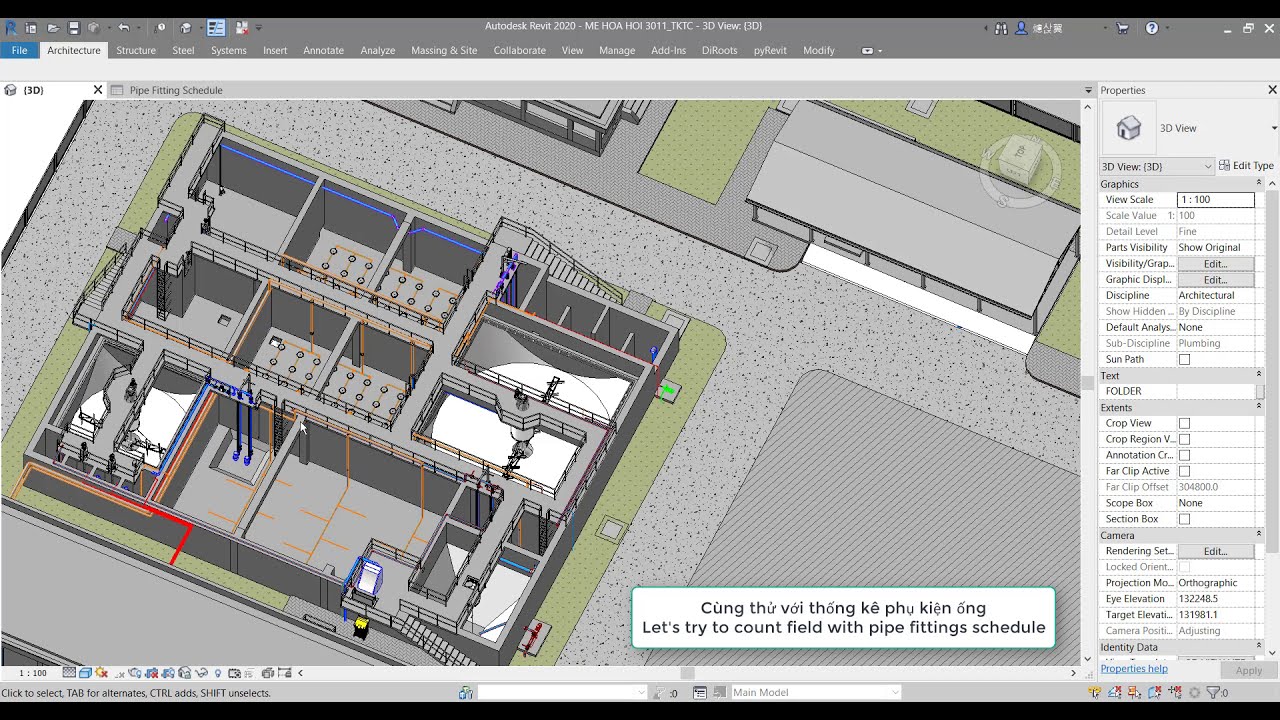Screen dimensions: 1280x720
Task: Click the Visual Style cube icon
Action: 85,673
